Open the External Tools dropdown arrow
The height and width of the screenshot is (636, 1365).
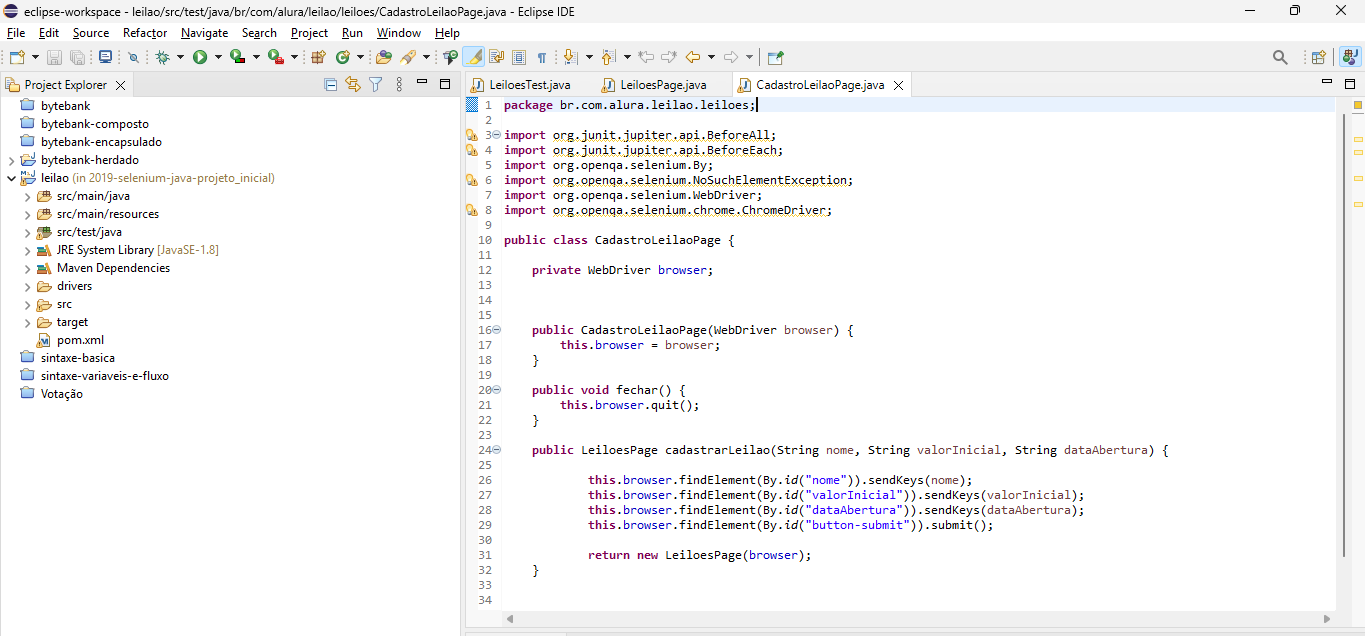(x=294, y=57)
